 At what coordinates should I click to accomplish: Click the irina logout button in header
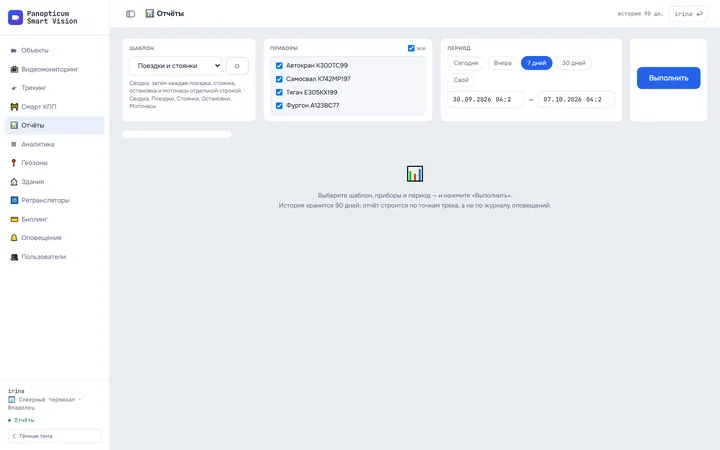[x=688, y=14]
